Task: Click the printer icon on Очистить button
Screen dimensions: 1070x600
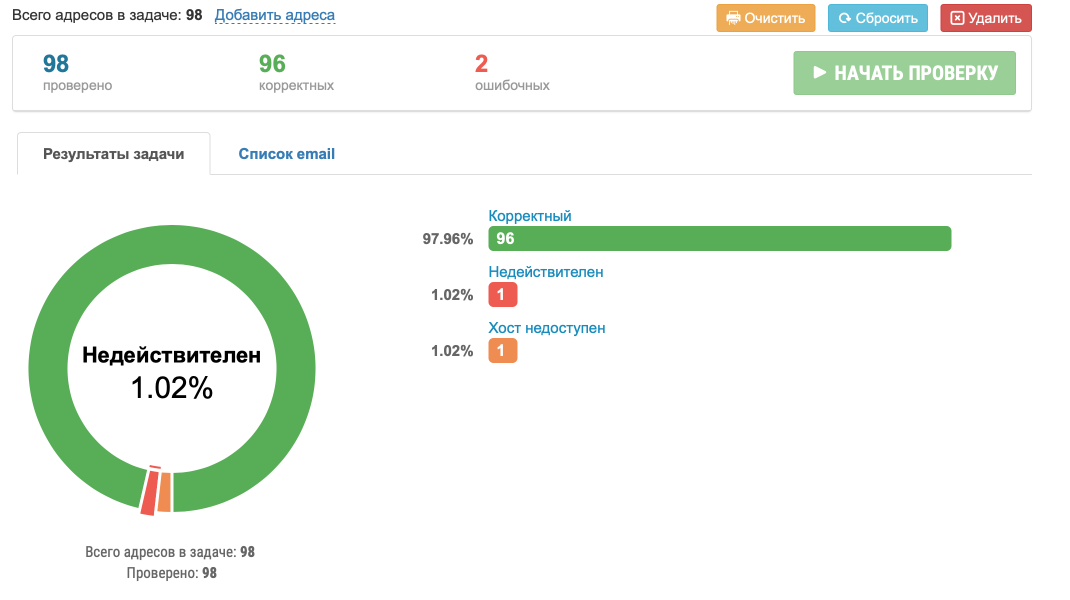Action: coord(733,18)
